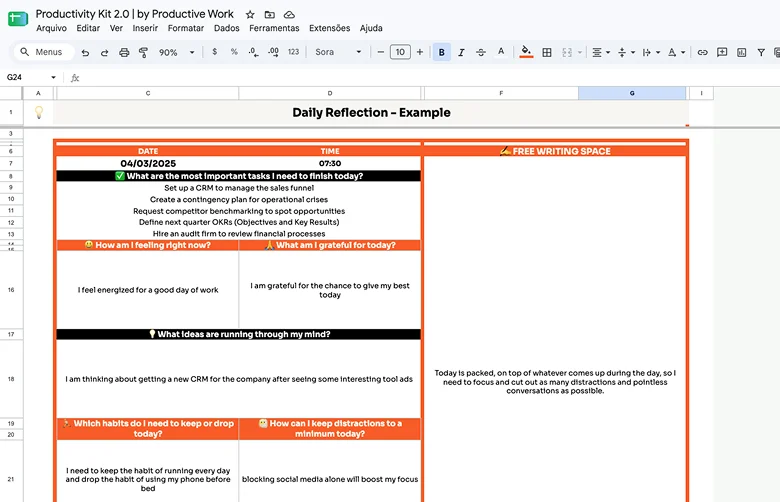Select column C header
Viewport: 780px width, 502px height.
tap(148, 93)
